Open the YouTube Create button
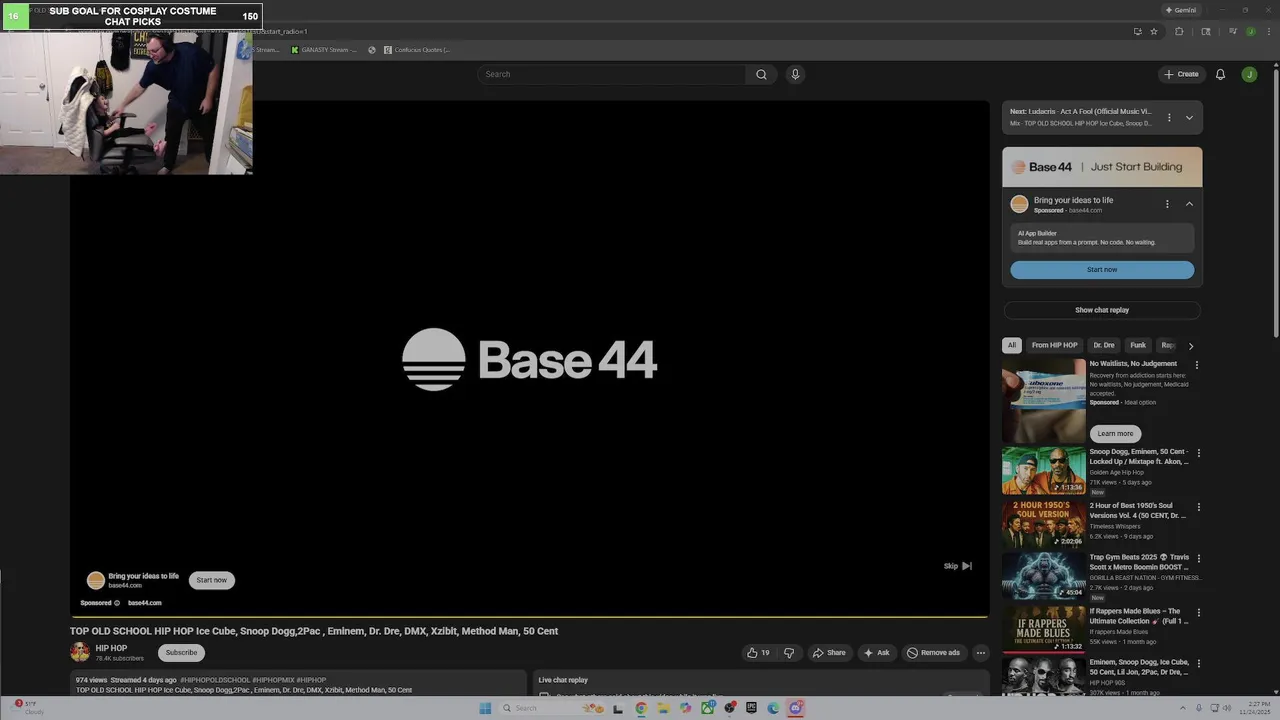 (1181, 74)
